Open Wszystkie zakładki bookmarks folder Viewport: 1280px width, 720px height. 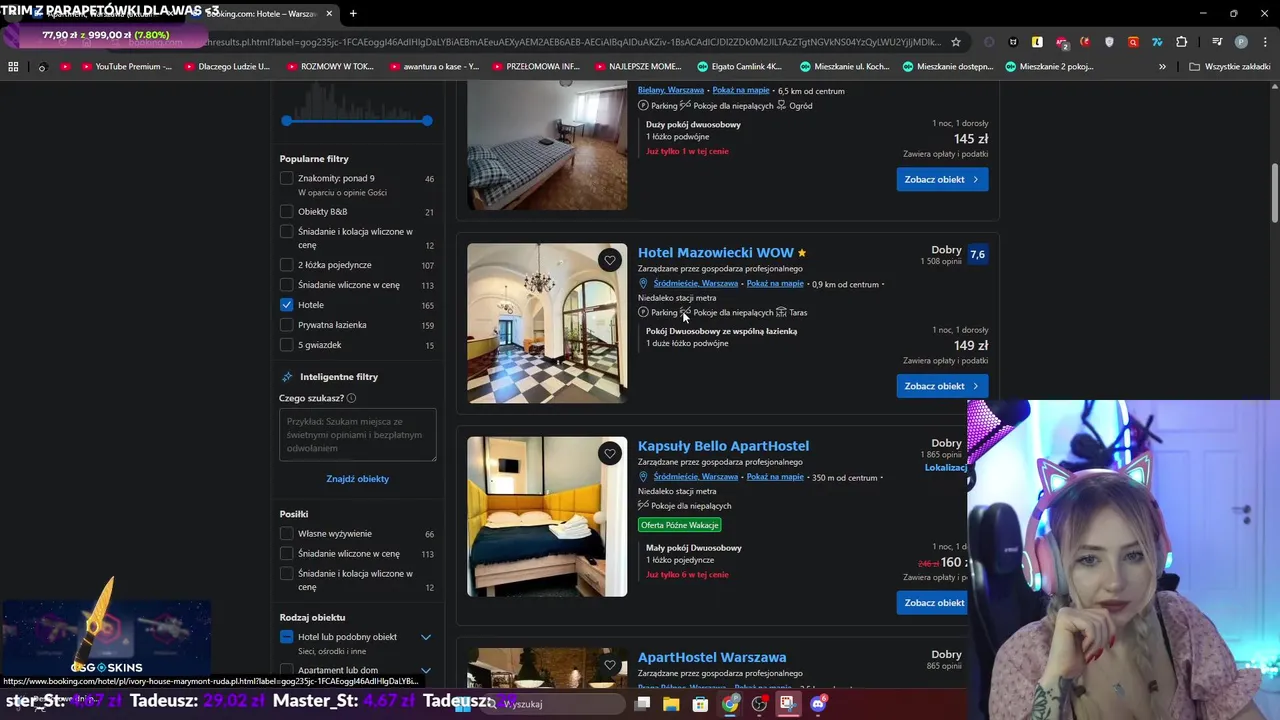coord(1228,67)
